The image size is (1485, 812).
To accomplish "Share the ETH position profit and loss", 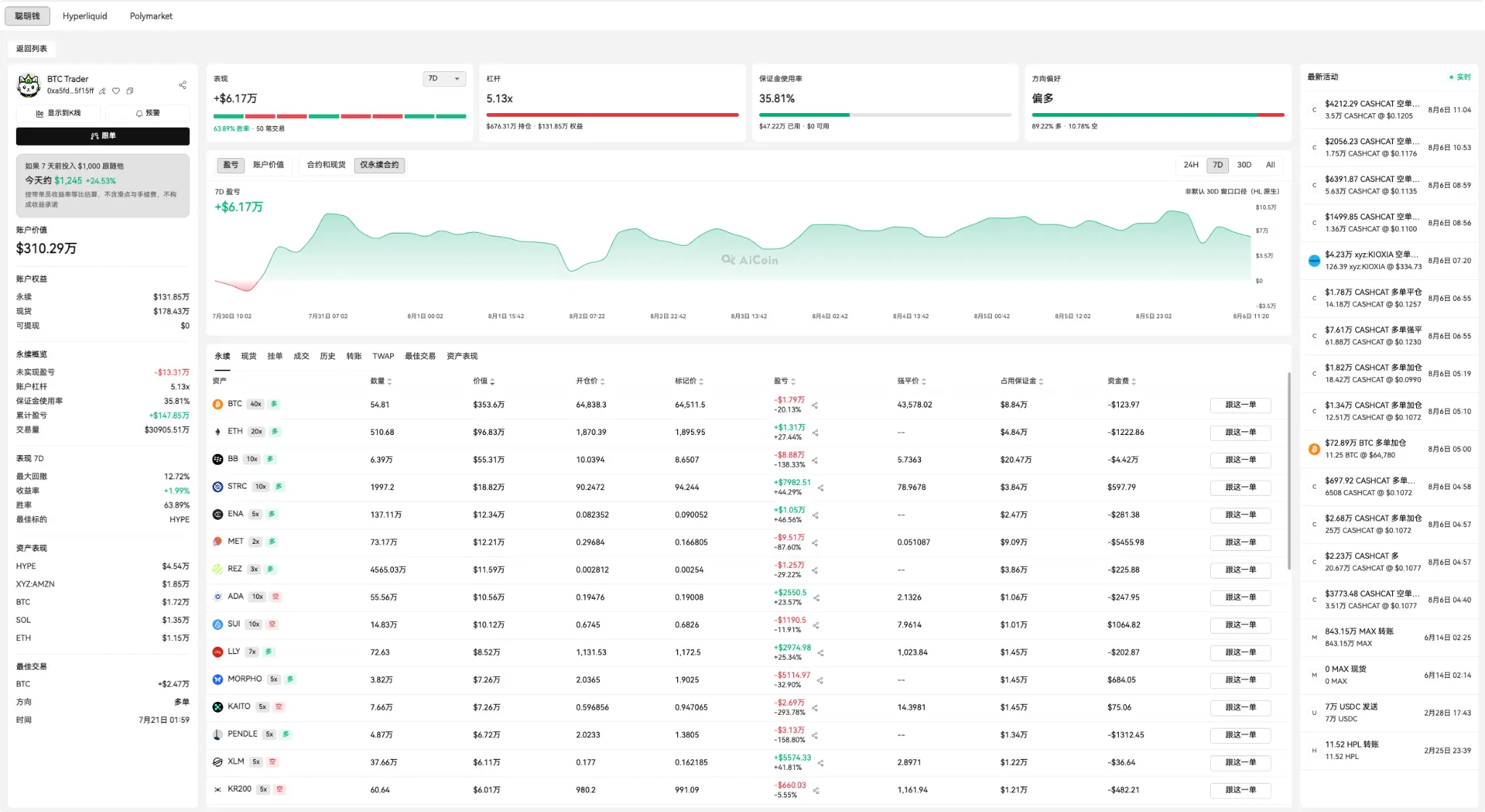I will (x=815, y=433).
